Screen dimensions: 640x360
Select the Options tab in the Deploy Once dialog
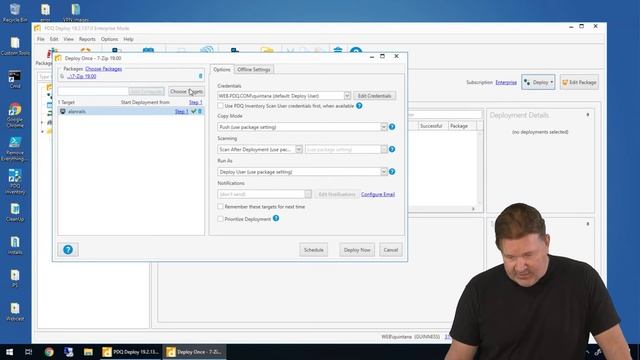coord(222,69)
